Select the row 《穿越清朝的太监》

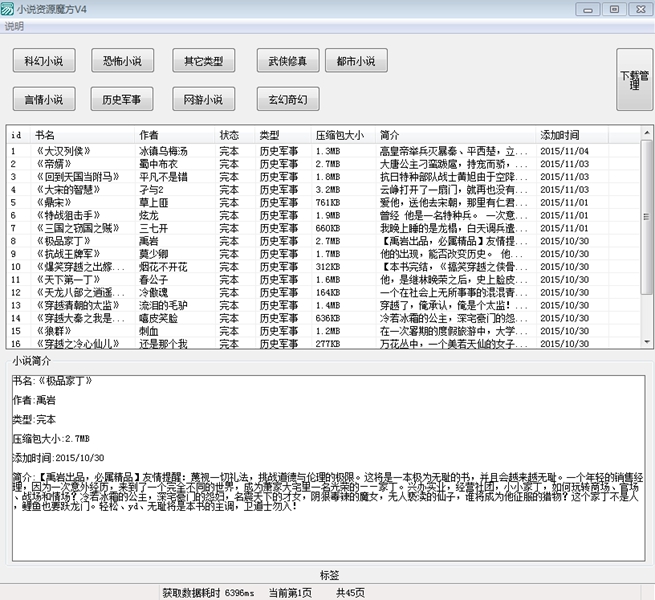[x=323, y=305]
